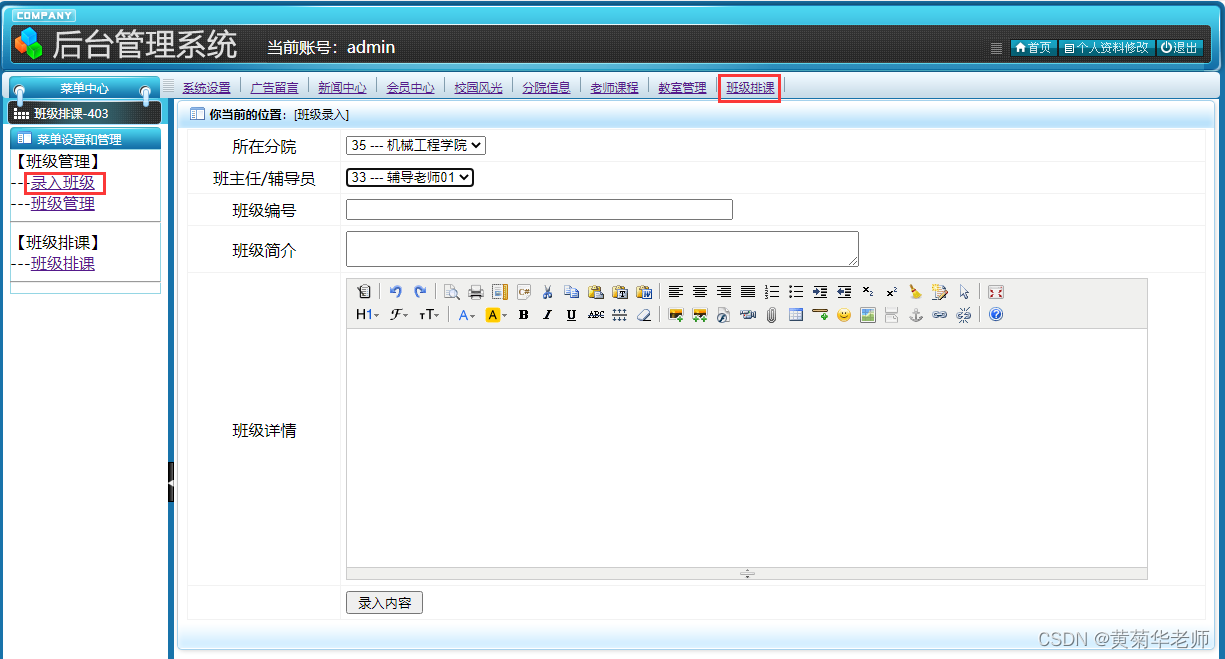Insert an image into the editor
Viewport: 1225px width, 659px height.
pyautogui.click(x=676, y=315)
